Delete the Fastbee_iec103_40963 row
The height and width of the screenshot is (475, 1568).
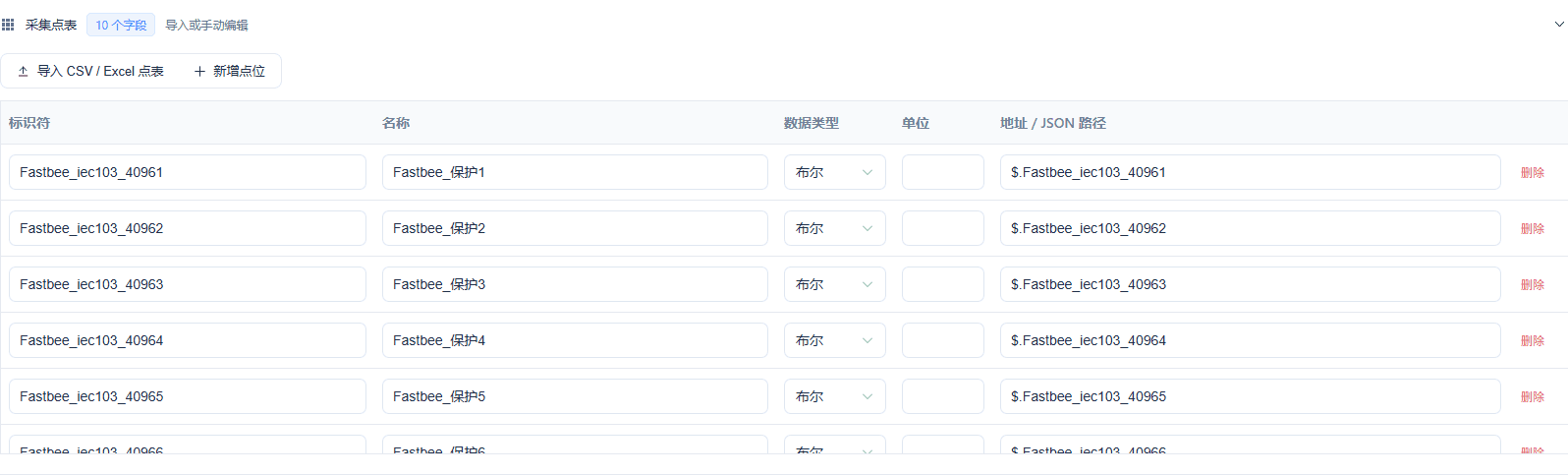(1533, 284)
